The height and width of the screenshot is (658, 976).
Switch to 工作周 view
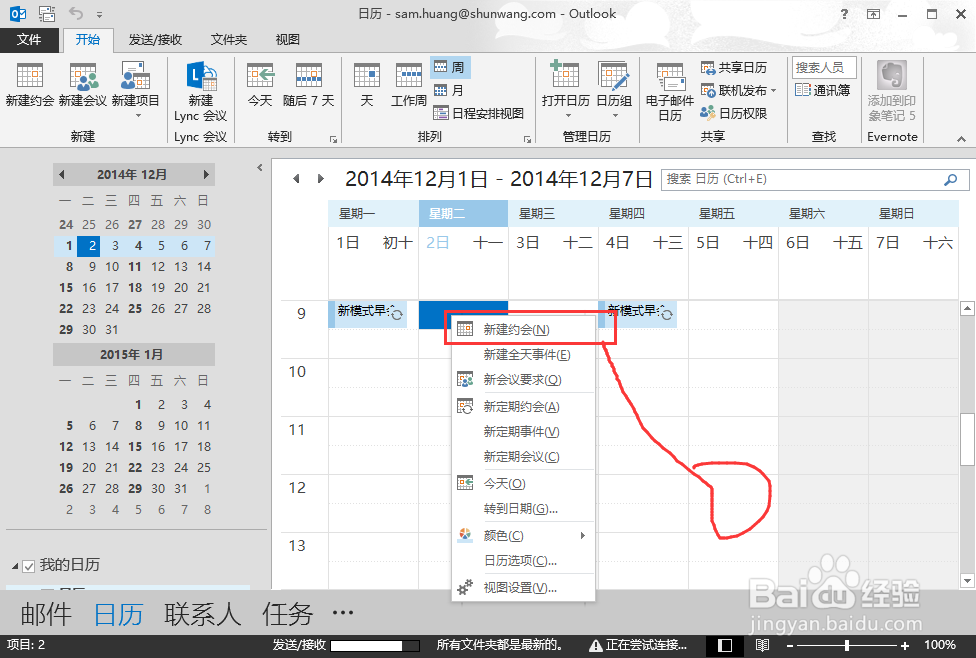[x=408, y=85]
